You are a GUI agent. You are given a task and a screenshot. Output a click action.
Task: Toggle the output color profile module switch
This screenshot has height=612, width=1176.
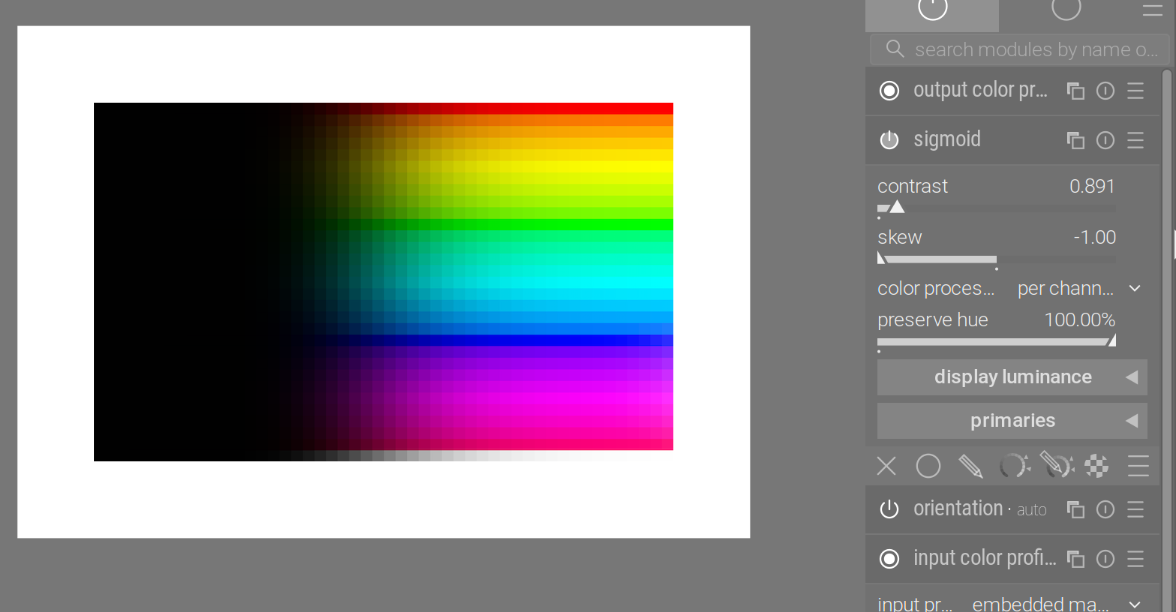pos(889,91)
